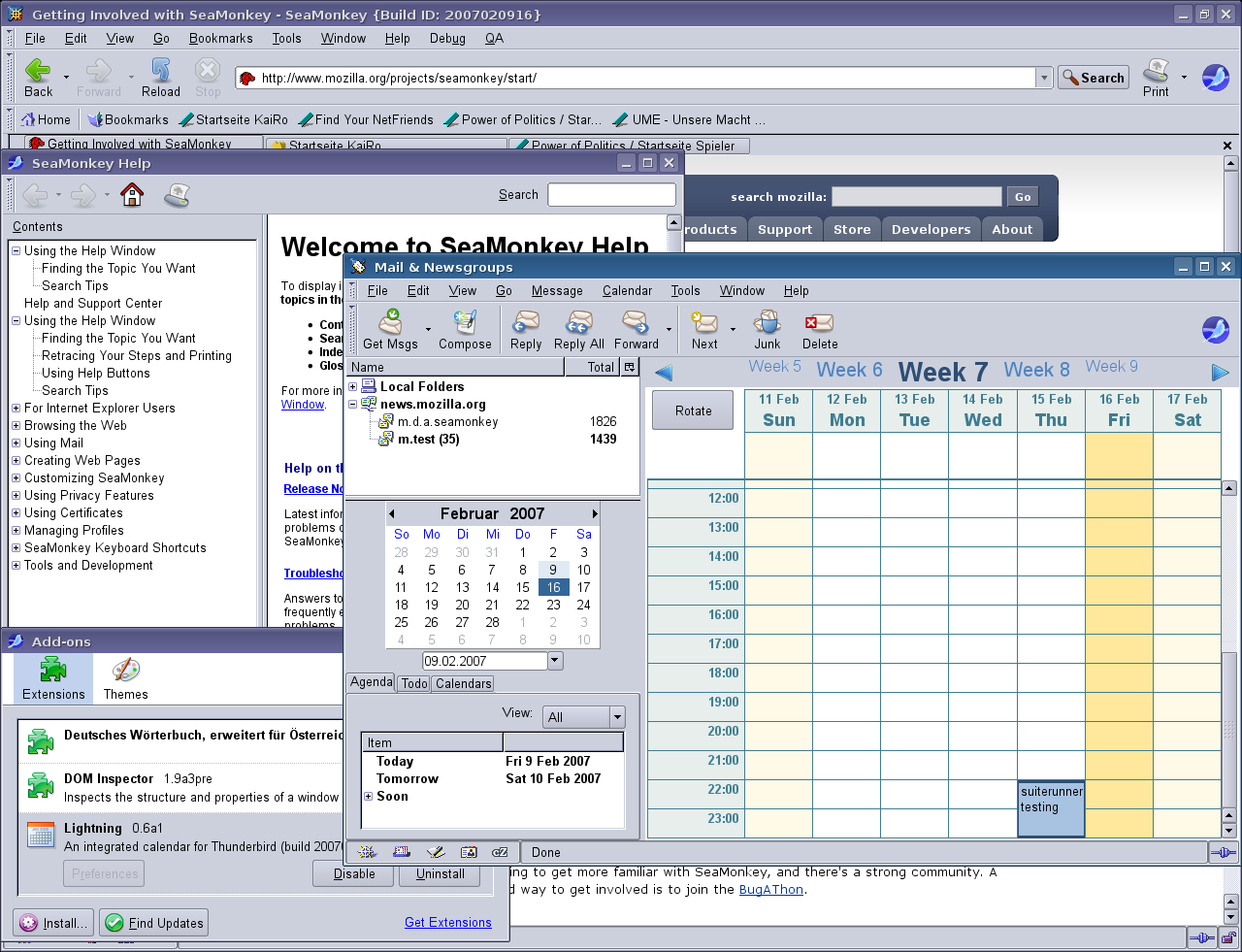
Task: Open the Message menu in Mail & Newsgroups
Action: (x=557, y=290)
